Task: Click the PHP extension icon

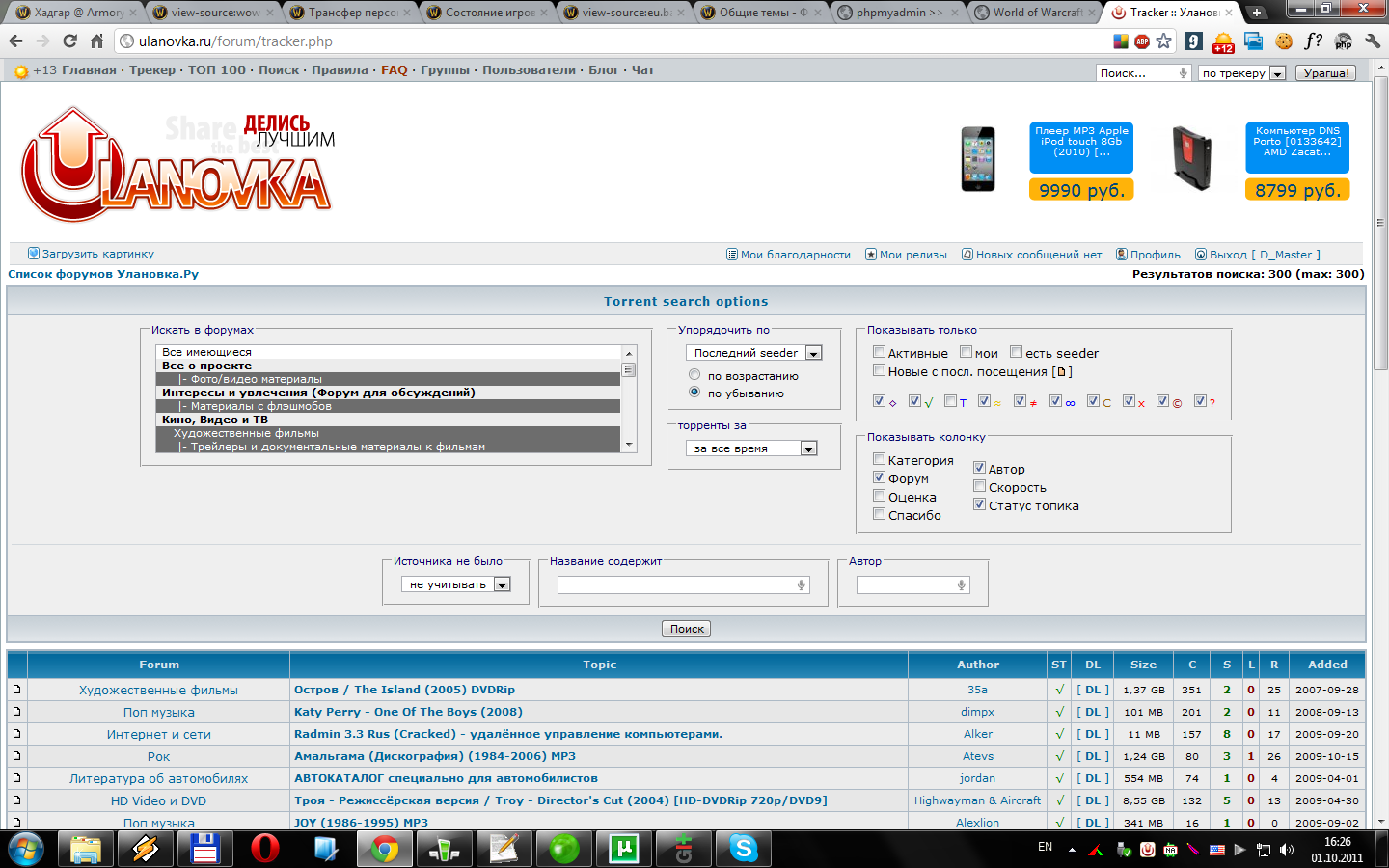Action: coord(1343,41)
